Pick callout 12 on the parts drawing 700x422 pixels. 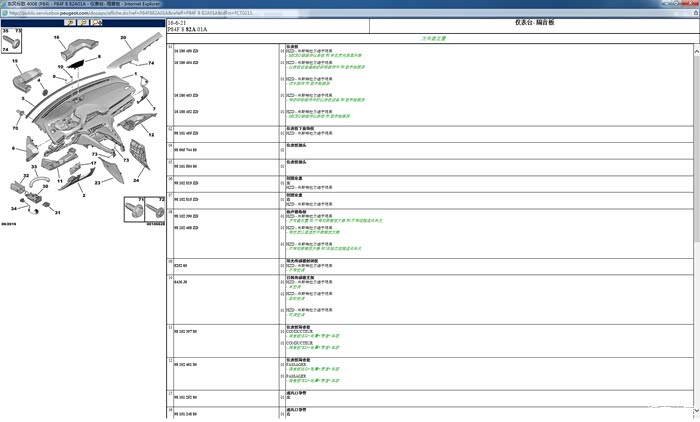(x=153, y=134)
